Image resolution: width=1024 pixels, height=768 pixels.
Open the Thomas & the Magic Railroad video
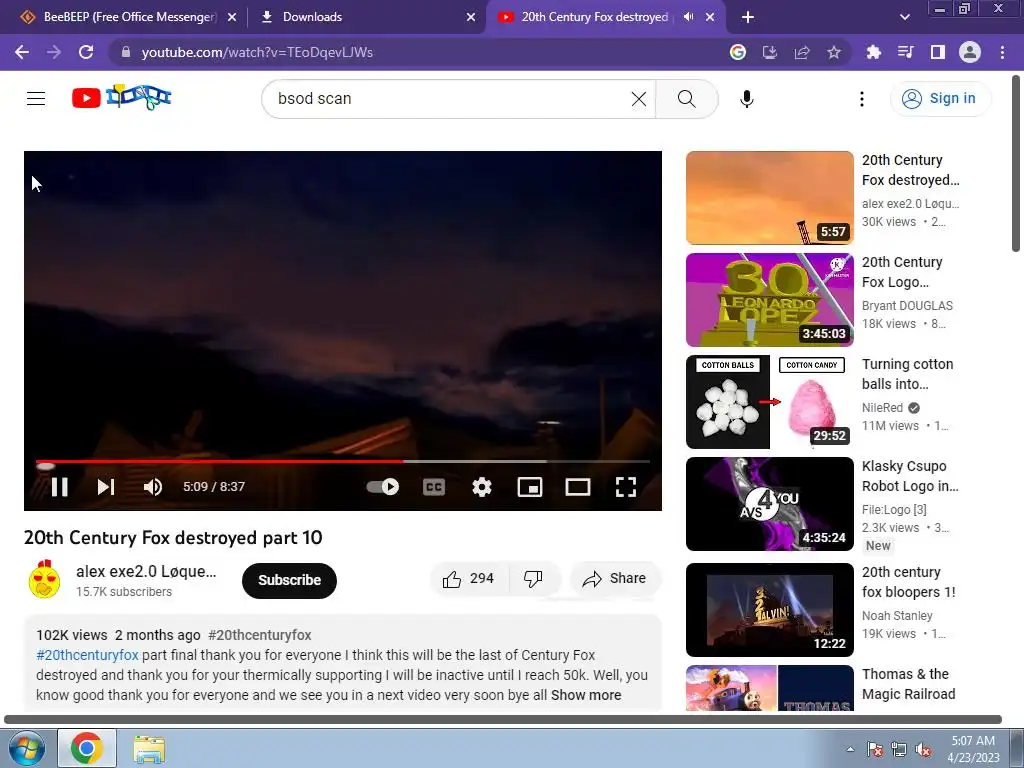pyautogui.click(x=769, y=688)
